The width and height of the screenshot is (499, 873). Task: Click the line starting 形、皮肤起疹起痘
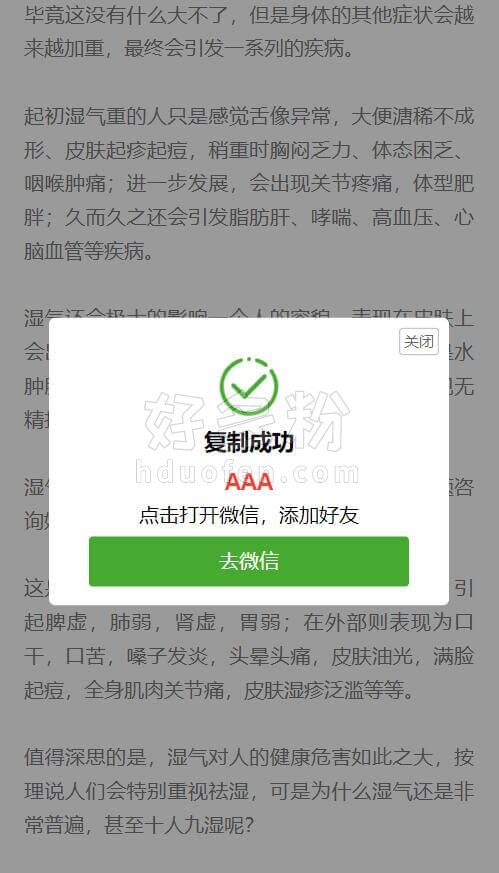click(x=242, y=150)
